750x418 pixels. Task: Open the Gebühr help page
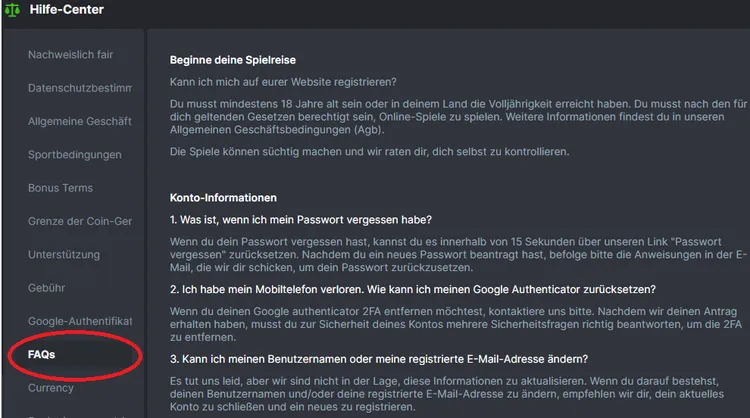(x=49, y=288)
